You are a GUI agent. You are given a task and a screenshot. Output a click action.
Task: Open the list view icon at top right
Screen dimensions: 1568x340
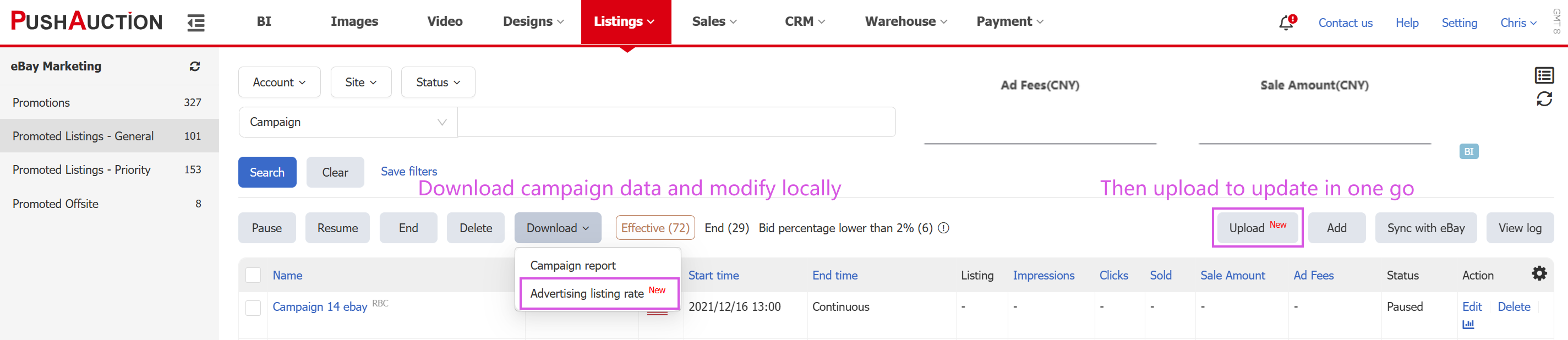1544,75
